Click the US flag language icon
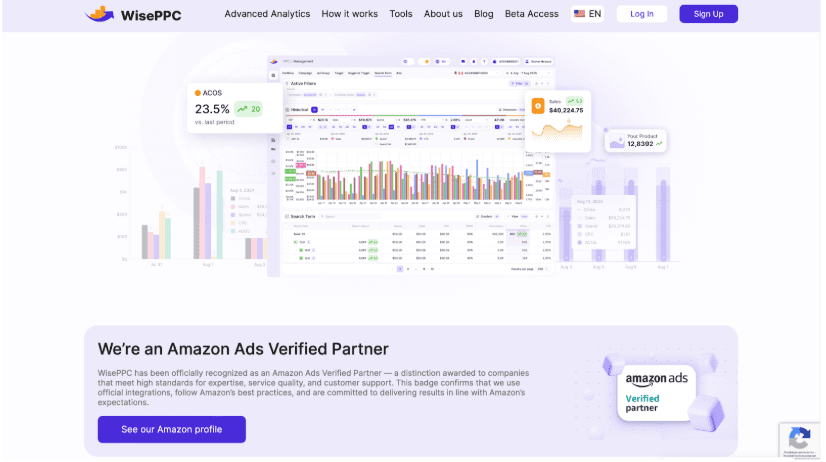 [x=579, y=14]
